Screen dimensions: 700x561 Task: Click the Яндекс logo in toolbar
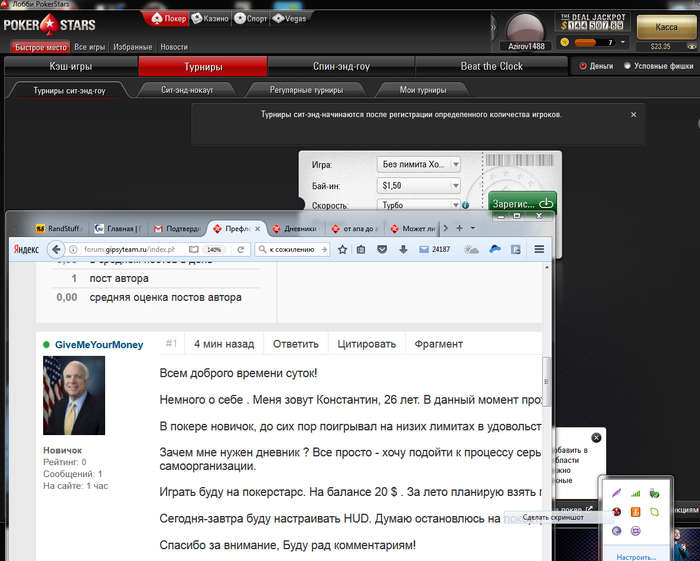click(x=26, y=249)
